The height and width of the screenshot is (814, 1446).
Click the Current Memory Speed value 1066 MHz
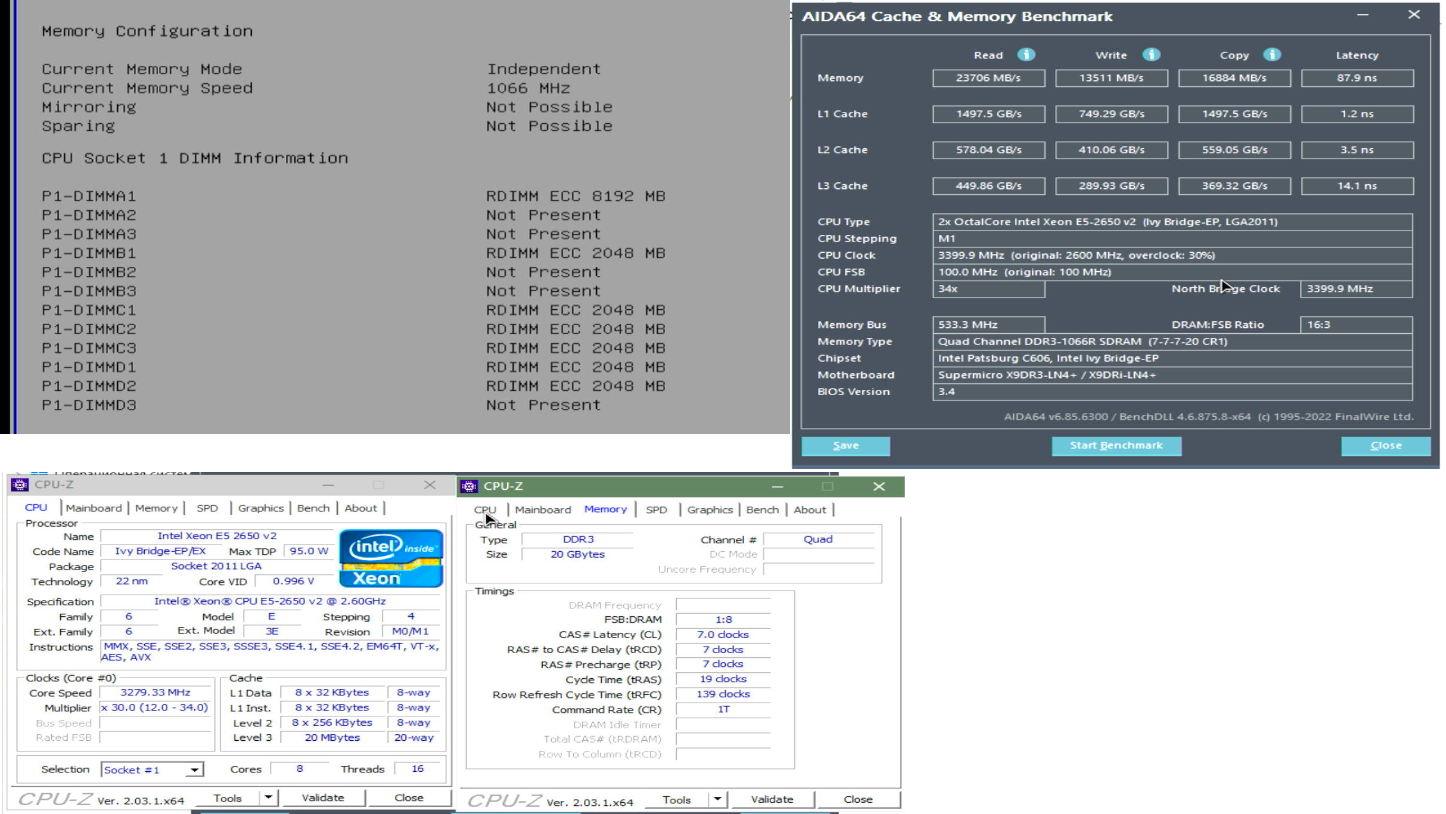(528, 88)
